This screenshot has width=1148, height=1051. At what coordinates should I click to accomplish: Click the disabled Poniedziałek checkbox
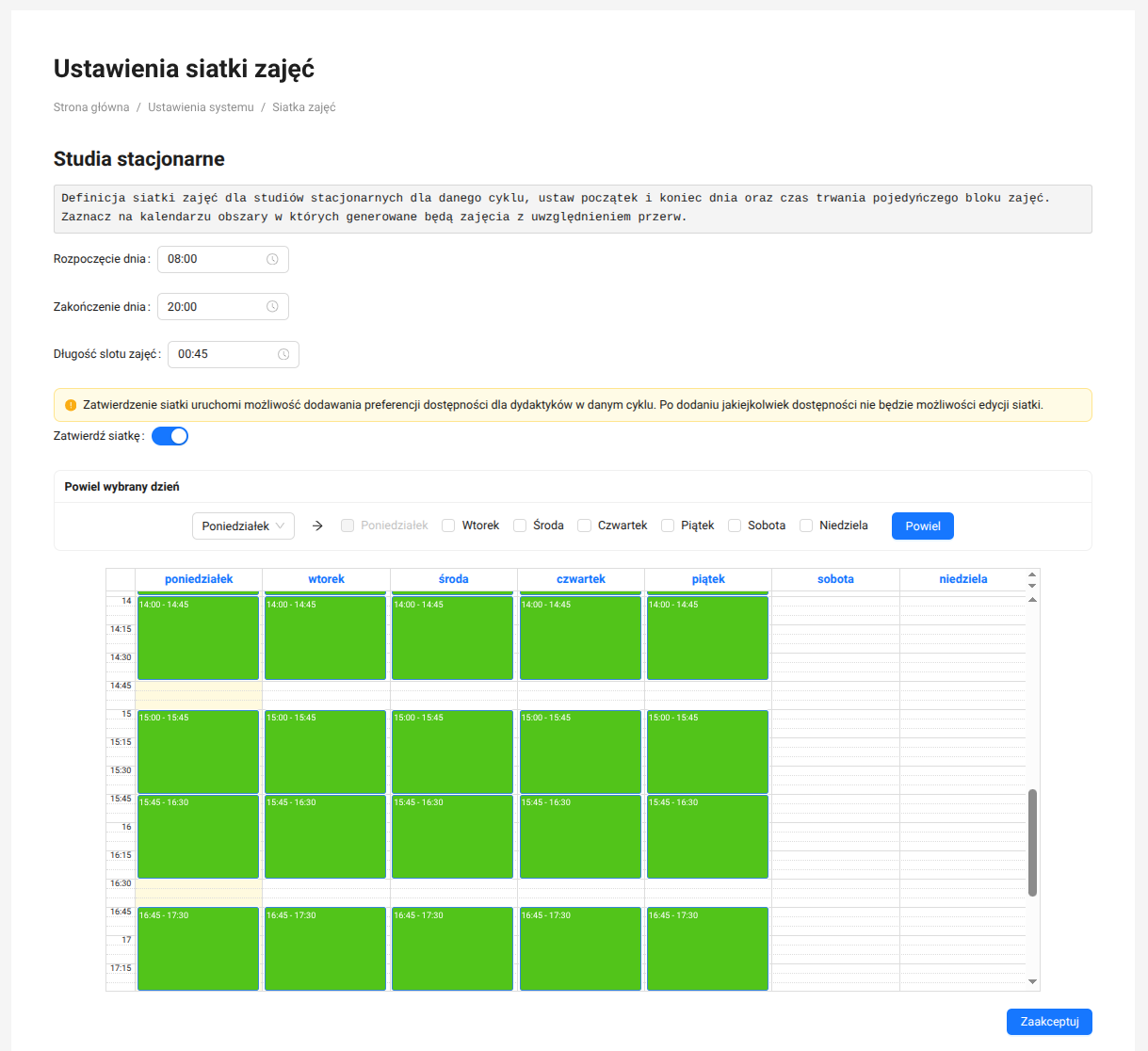pos(348,525)
